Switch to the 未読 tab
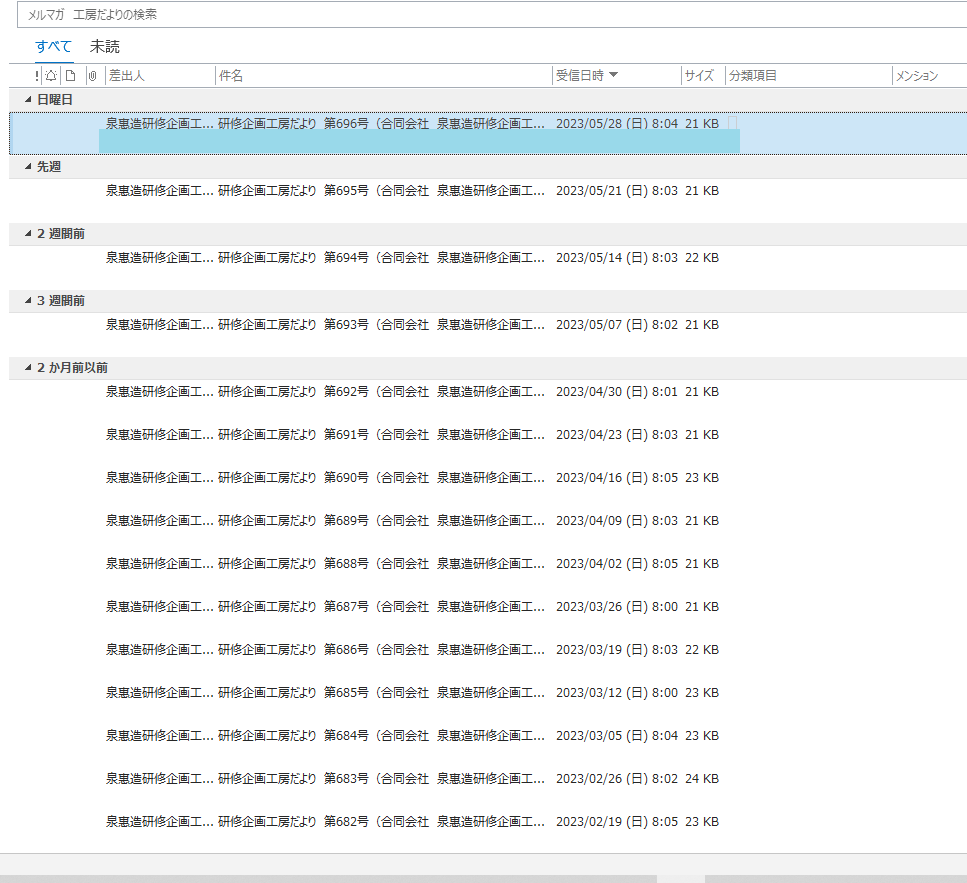The width and height of the screenshot is (967, 883). [x=105, y=46]
